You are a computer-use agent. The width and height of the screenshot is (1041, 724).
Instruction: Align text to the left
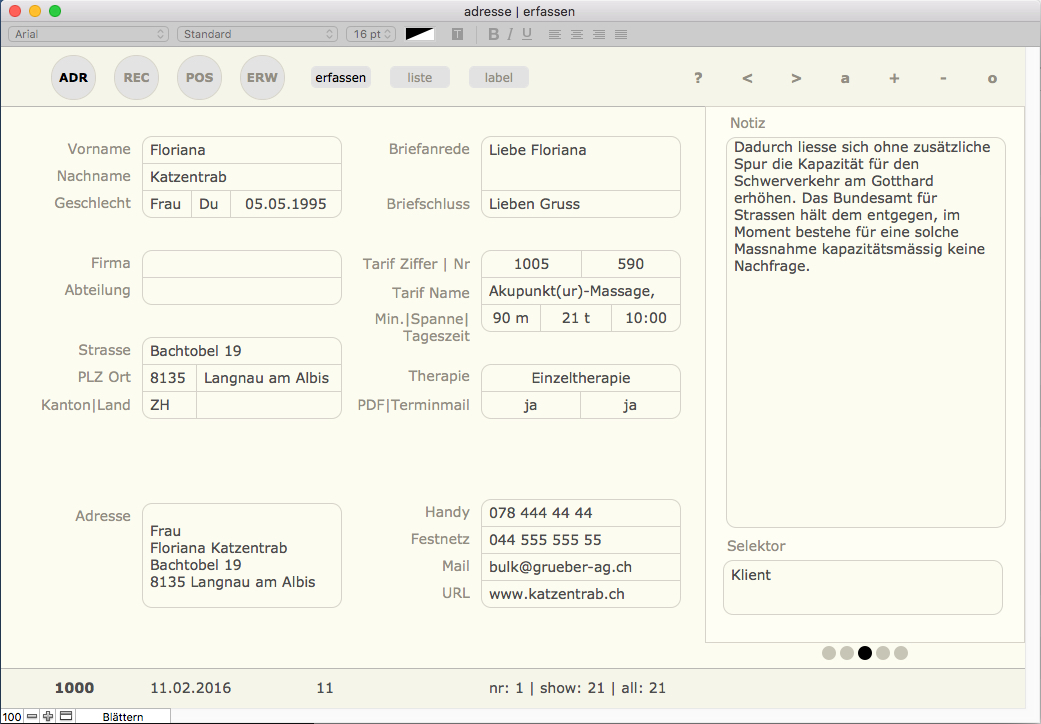555,34
